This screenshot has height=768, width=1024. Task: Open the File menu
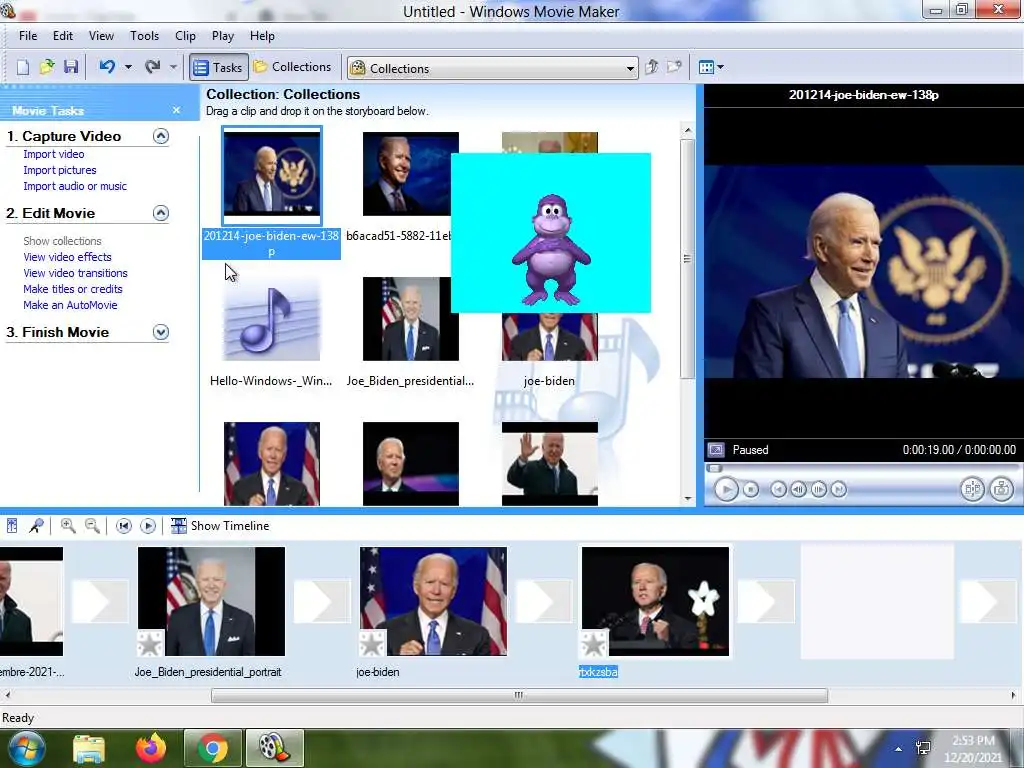[x=27, y=36]
